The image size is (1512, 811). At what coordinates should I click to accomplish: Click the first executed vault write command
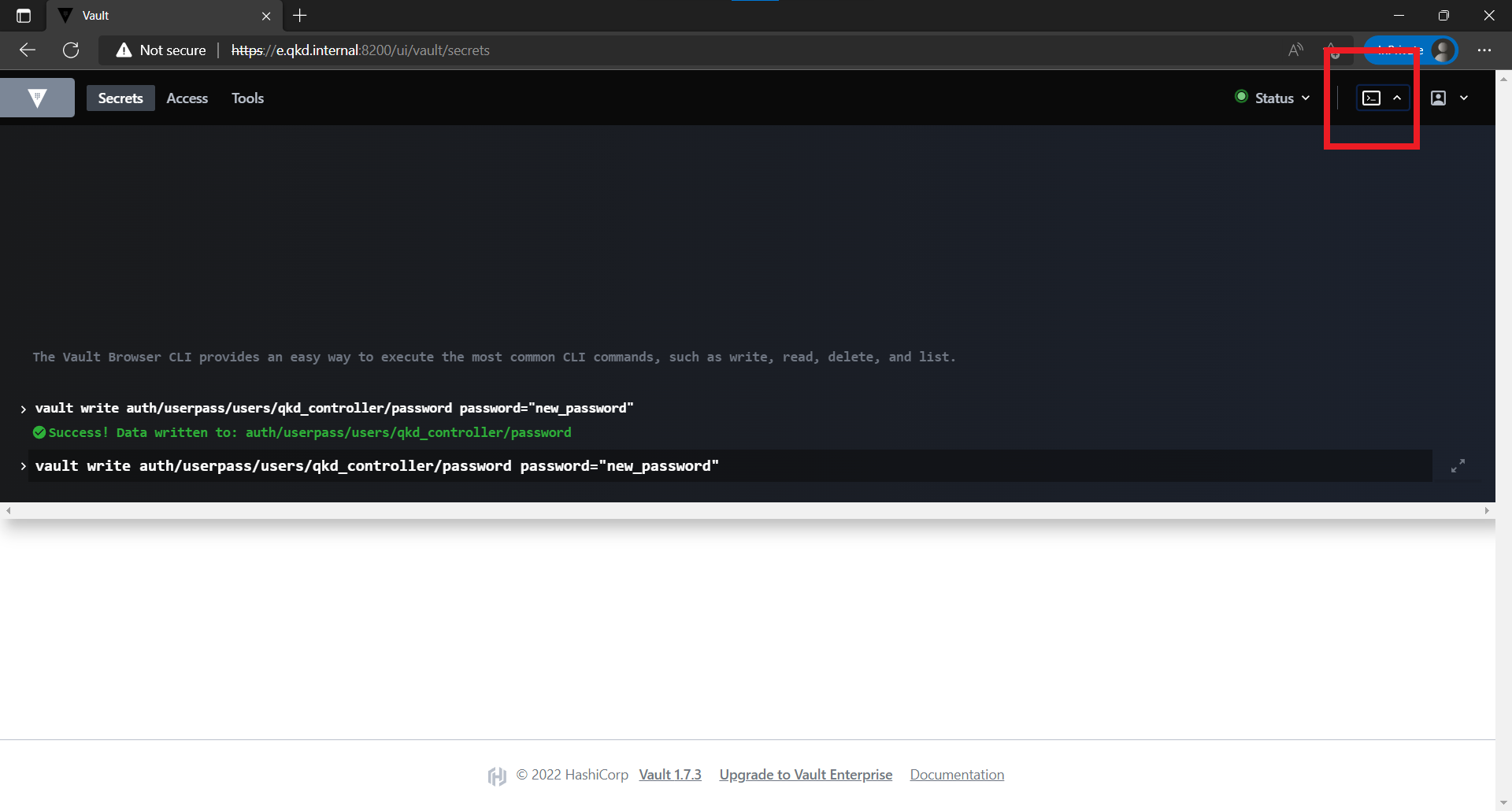(334, 408)
